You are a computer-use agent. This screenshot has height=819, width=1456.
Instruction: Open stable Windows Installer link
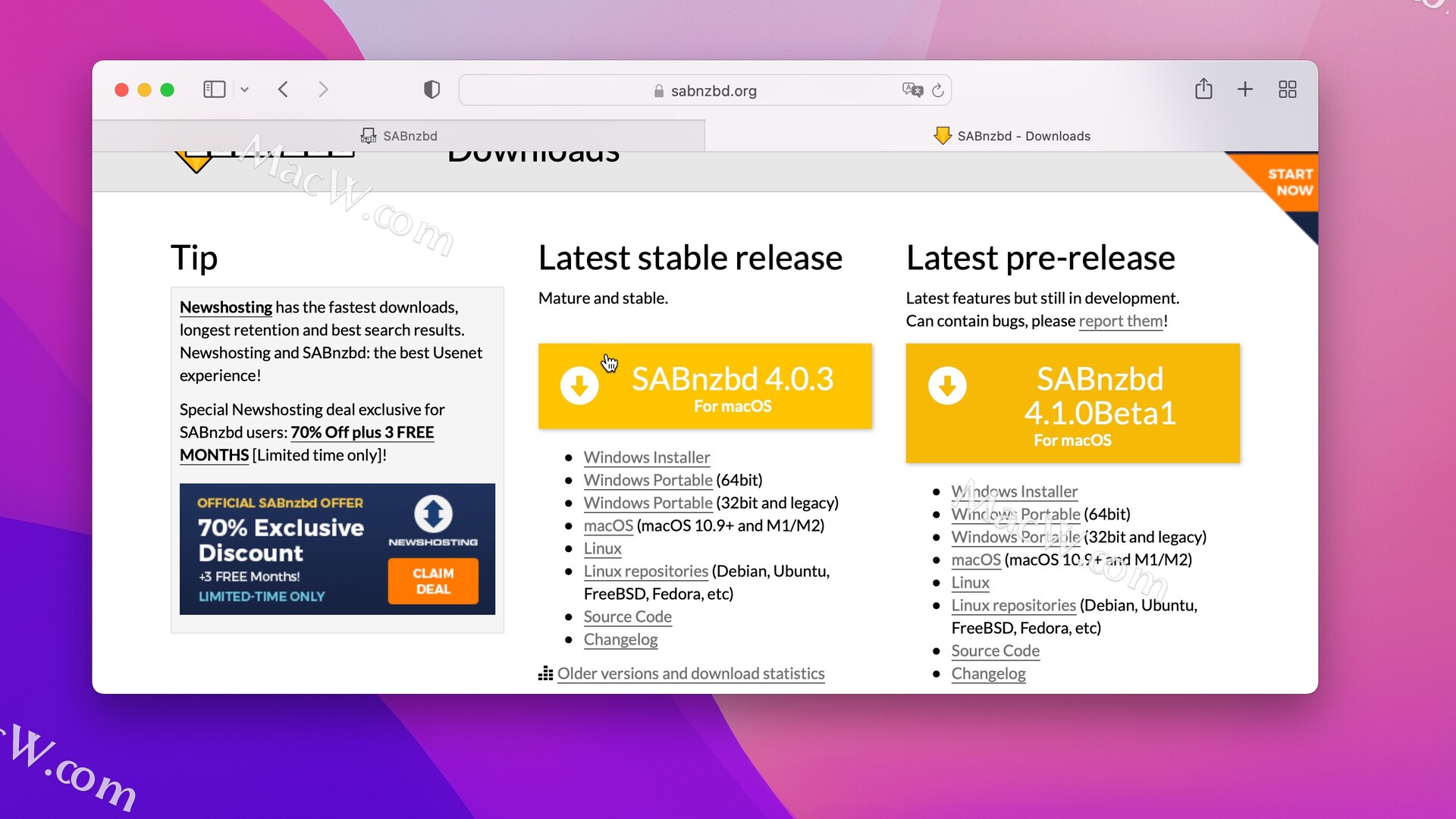click(647, 457)
